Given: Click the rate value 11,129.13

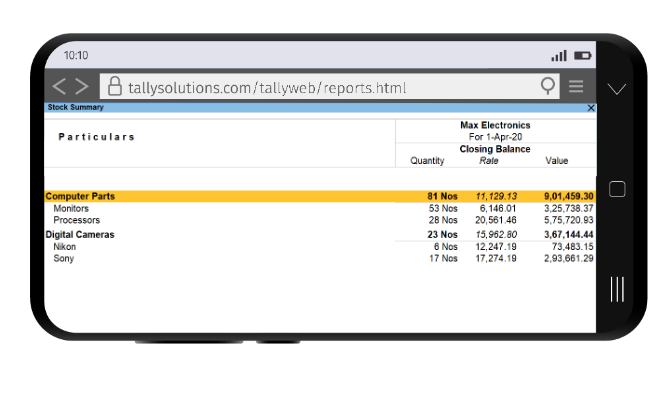Looking at the screenshot, I should [496, 196].
